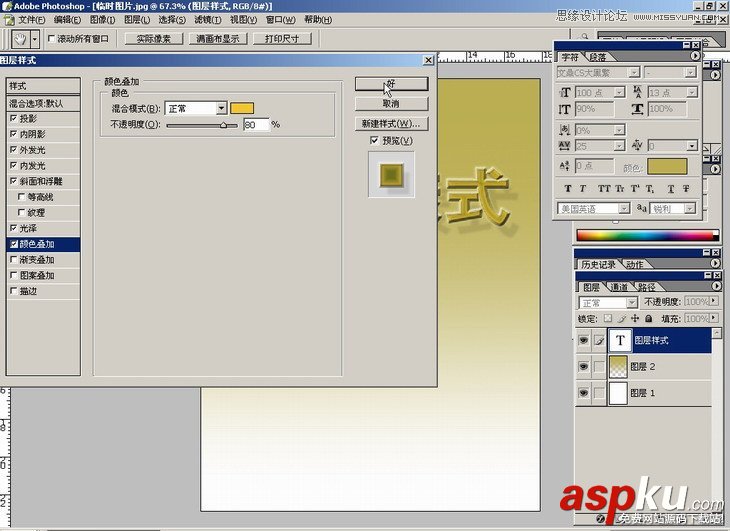Uncheck the 内阴影 inner shadow checkbox
Image resolution: width=730 pixels, height=531 pixels.
[14, 134]
